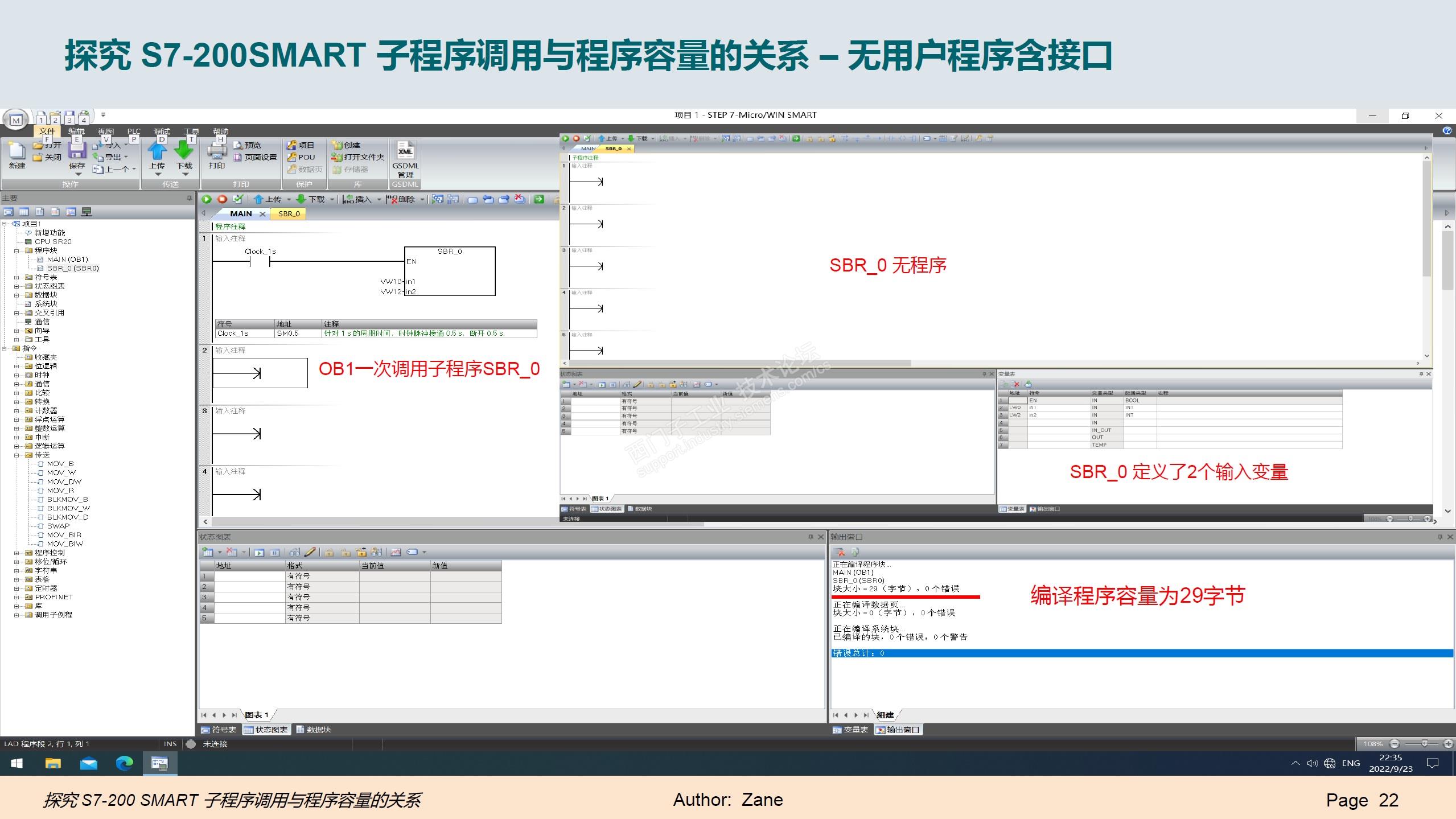This screenshot has width=1456, height=819.
Task: Click the Compile icon in the editor toolbar
Action: [238, 199]
